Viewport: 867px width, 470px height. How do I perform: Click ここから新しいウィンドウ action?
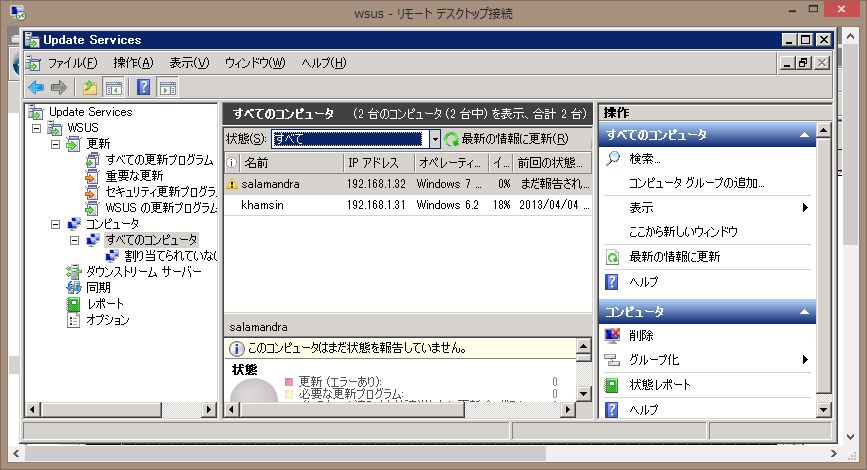click(683, 232)
